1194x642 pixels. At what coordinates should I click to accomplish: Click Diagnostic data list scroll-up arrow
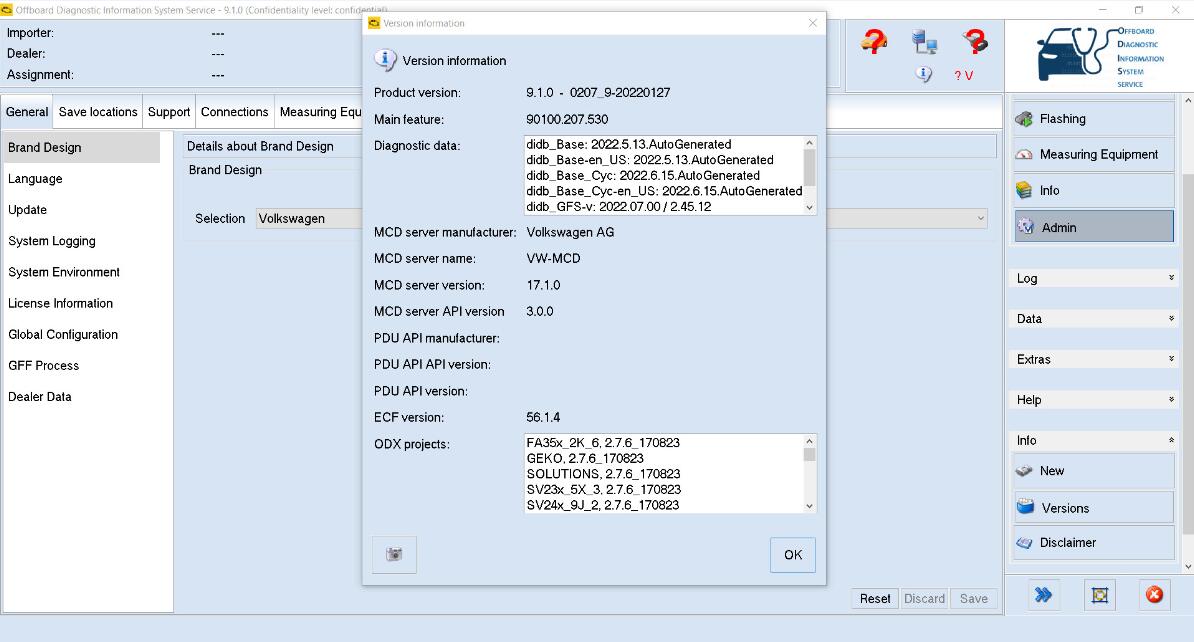809,143
